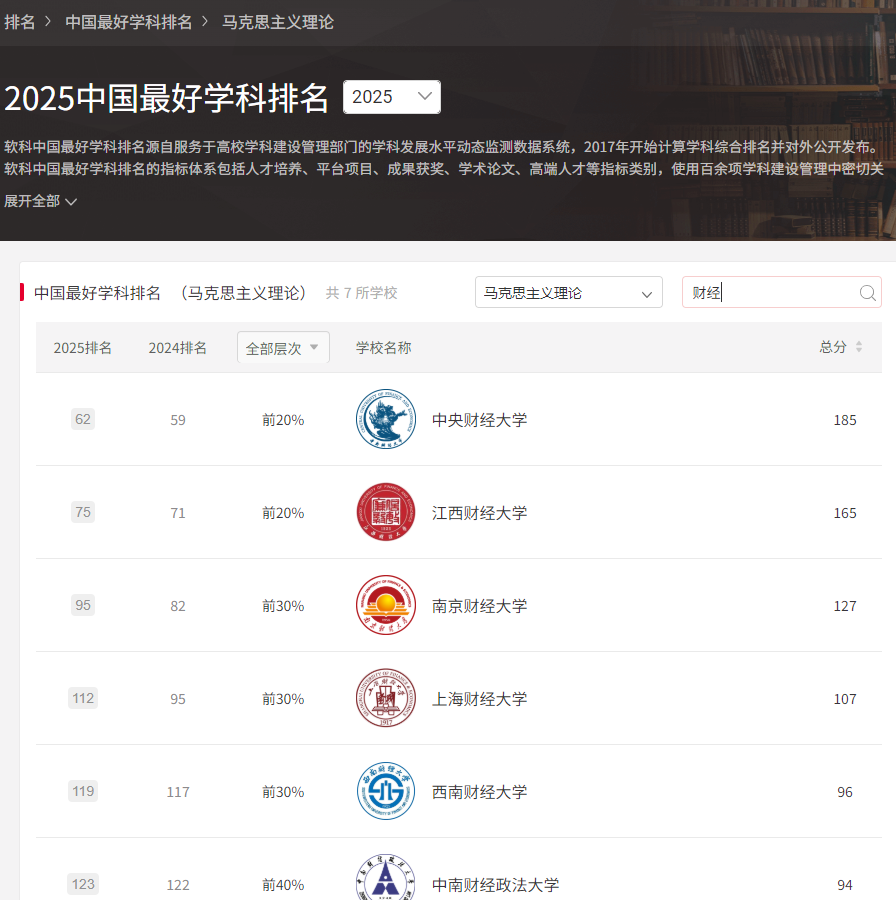This screenshot has height=900, width=896.
Task: Go to 中国最好学科排名 breadcrumb
Action: pyautogui.click(x=128, y=22)
